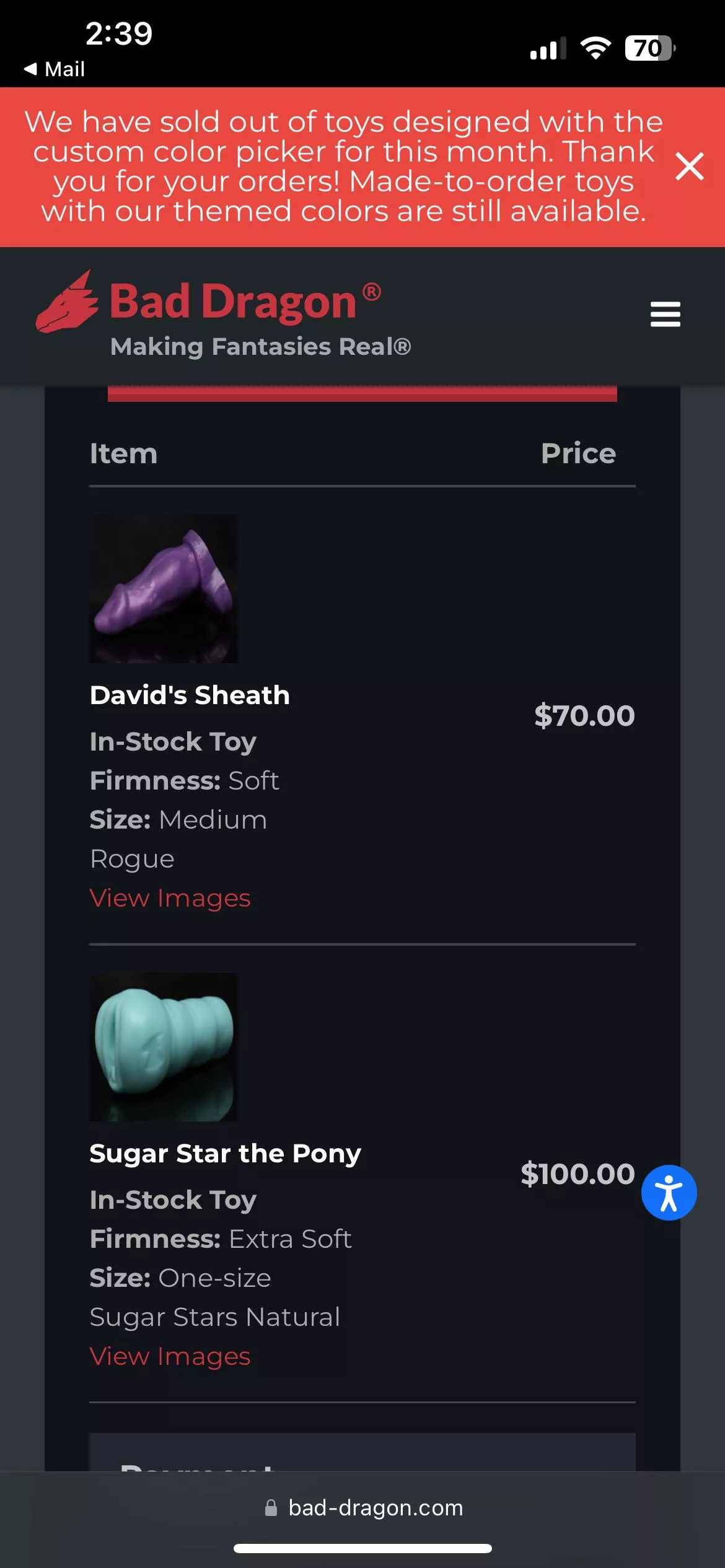This screenshot has width=725, height=1568.
Task: Tap the red dragon head logo
Action: [x=67, y=302]
